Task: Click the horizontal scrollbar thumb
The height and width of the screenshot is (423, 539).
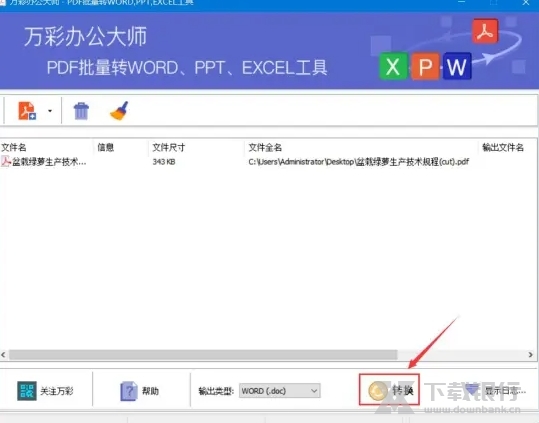Action: (x=203, y=355)
